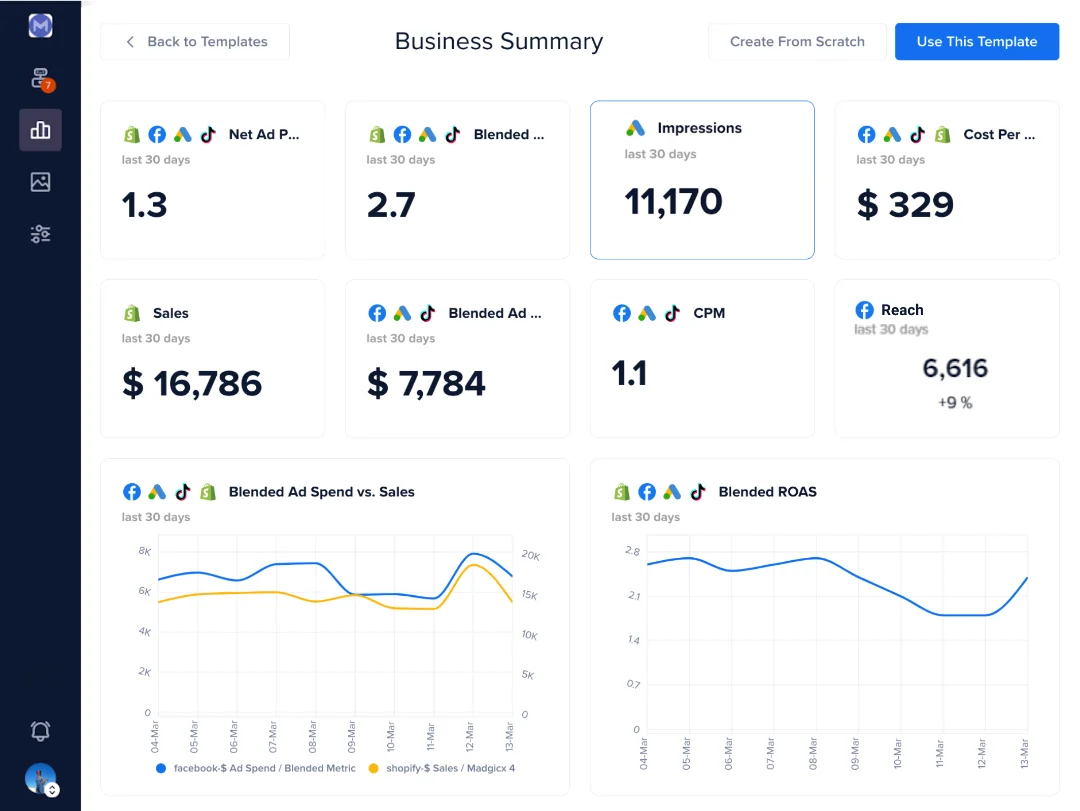Toggle shopify-$ Sales legend yellow dot
Screen dimensions: 1080x811
[373, 768]
